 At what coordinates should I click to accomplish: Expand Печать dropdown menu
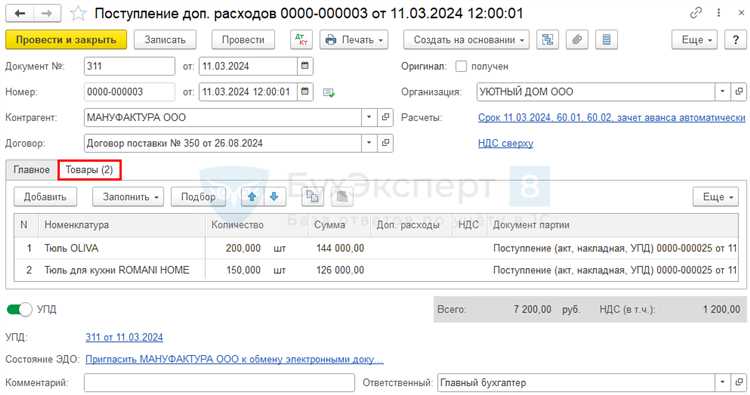tap(354, 40)
